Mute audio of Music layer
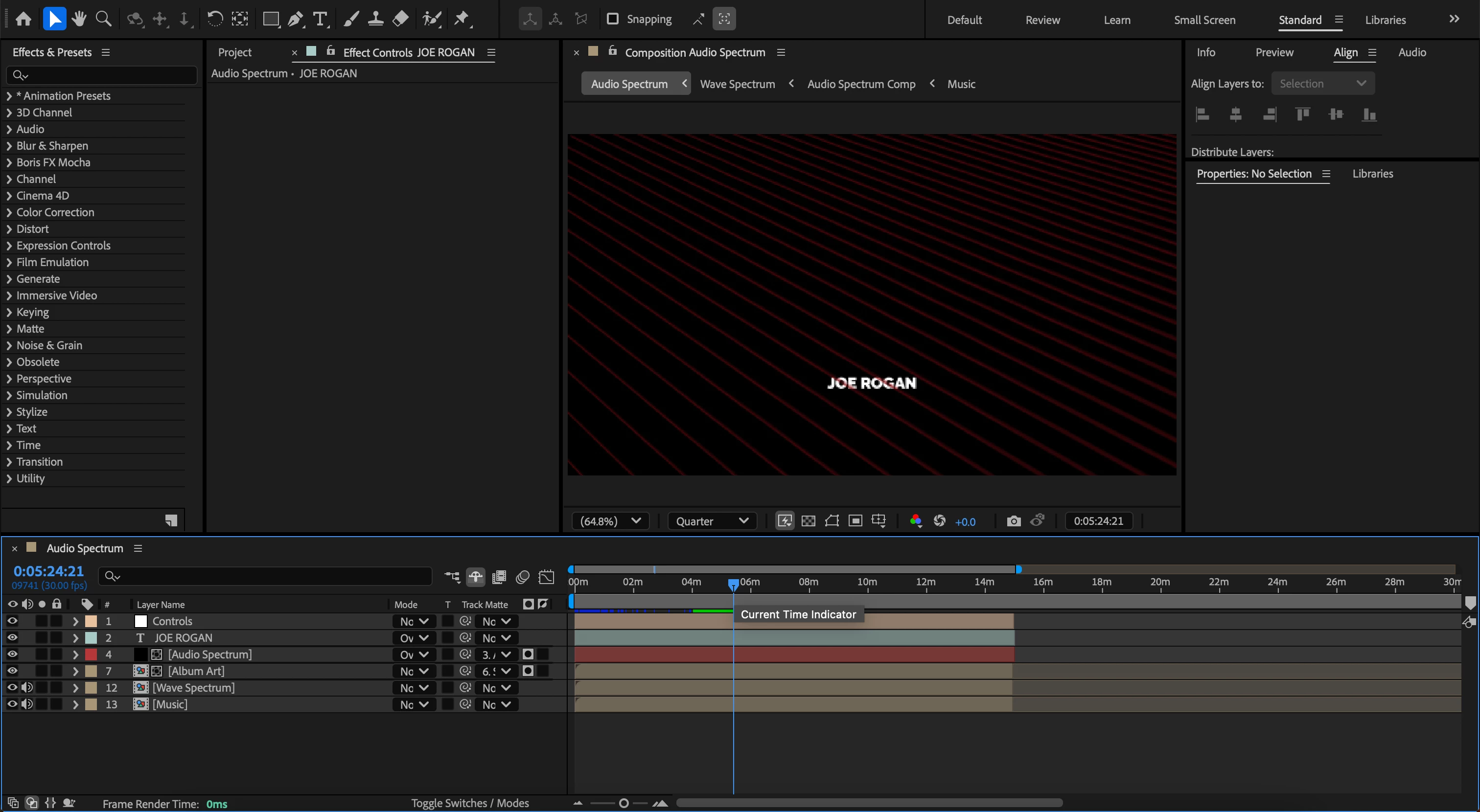 (27, 704)
